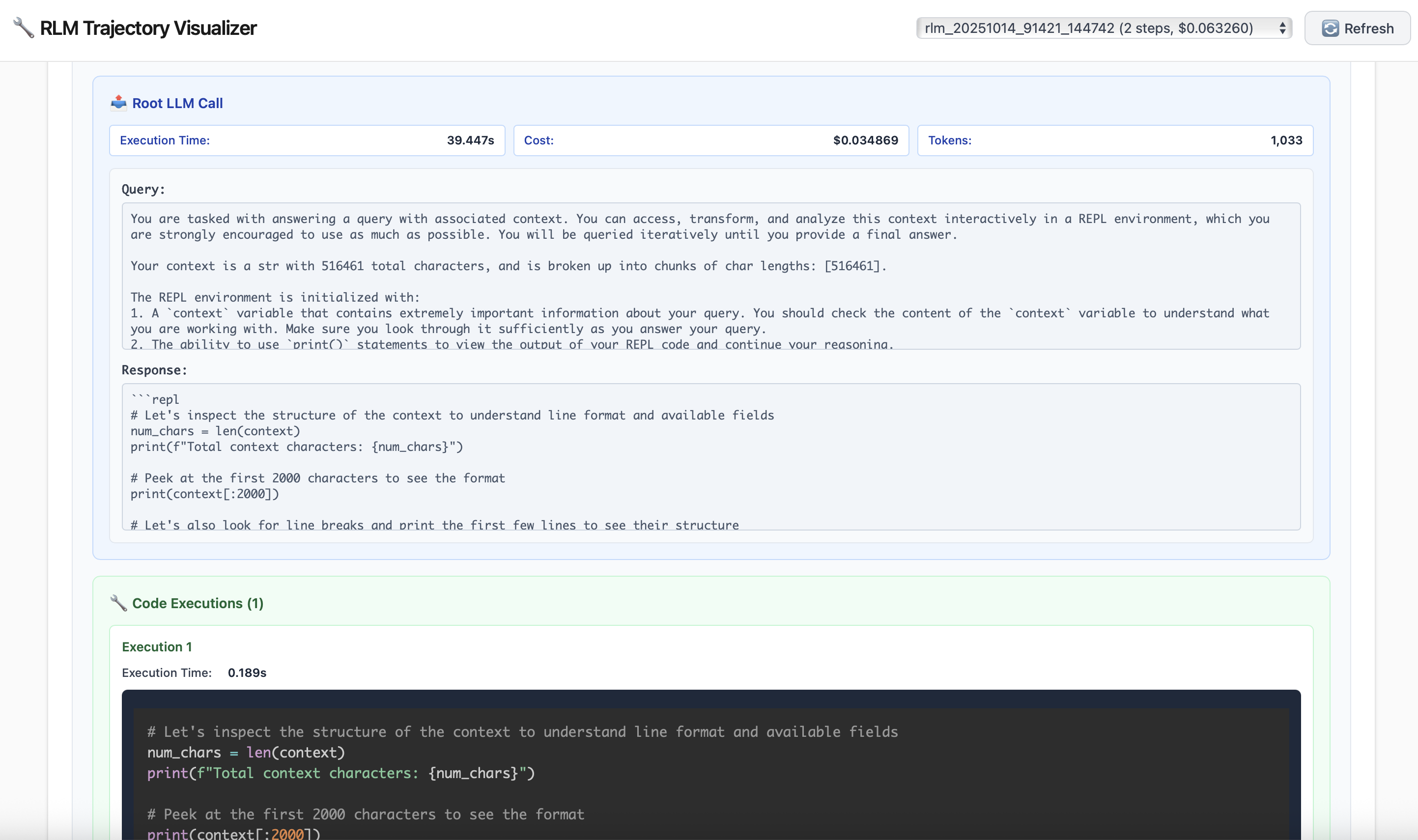Click the RLM Trajectory Visualizer title

click(148, 28)
